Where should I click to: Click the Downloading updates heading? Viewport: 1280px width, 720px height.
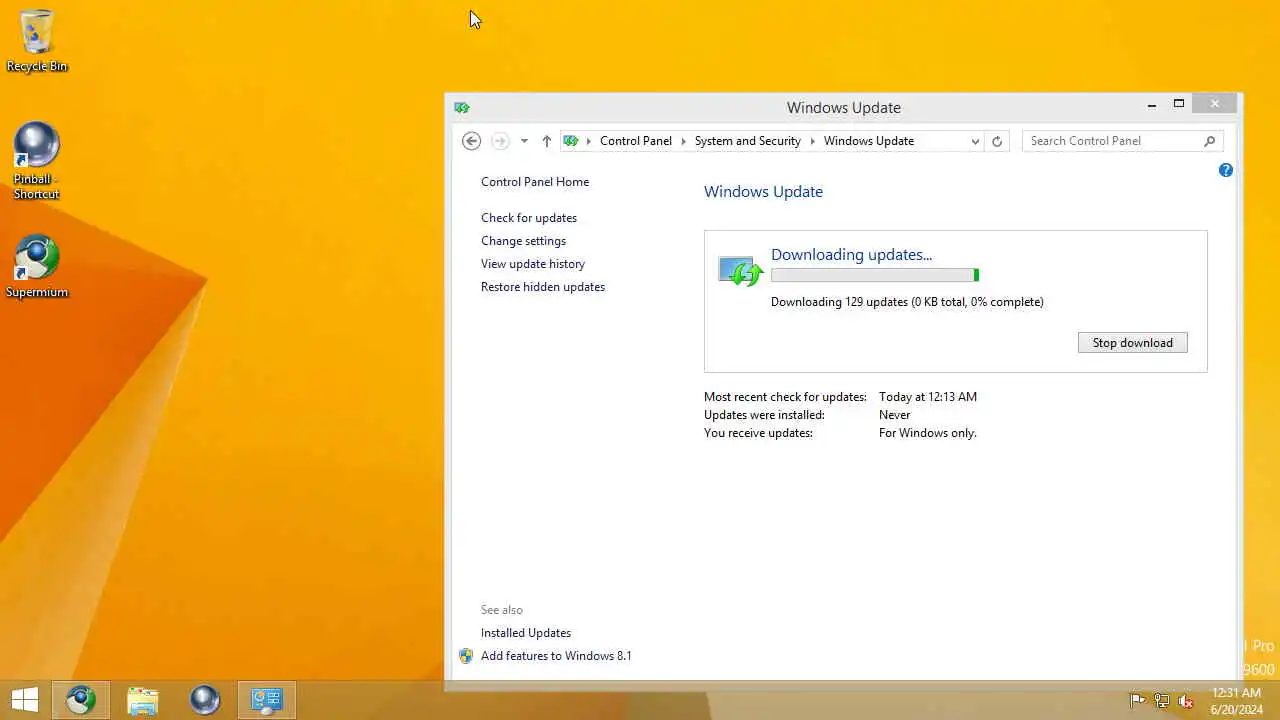[851, 255]
